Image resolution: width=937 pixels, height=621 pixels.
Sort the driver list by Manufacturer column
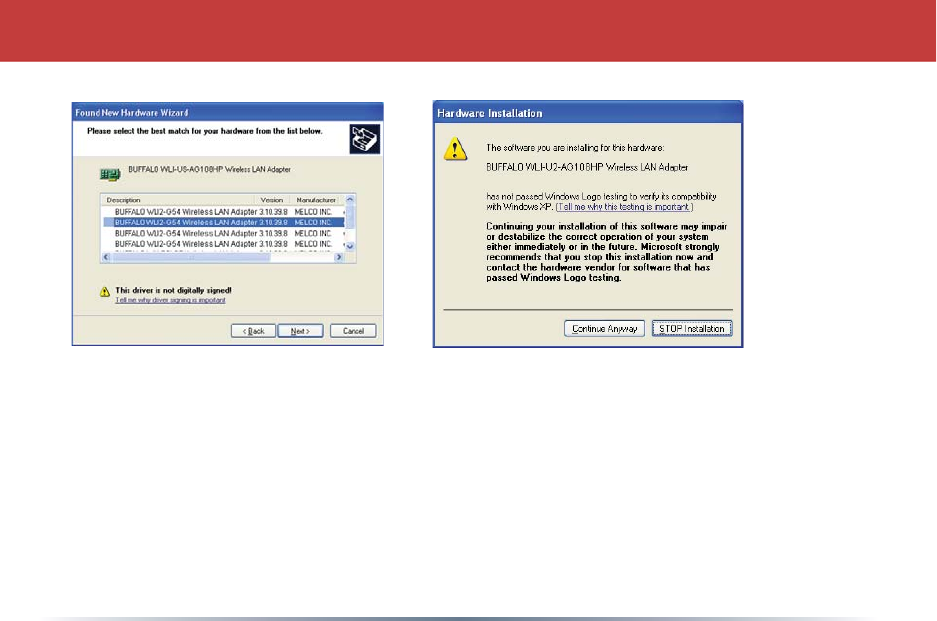tap(317, 200)
